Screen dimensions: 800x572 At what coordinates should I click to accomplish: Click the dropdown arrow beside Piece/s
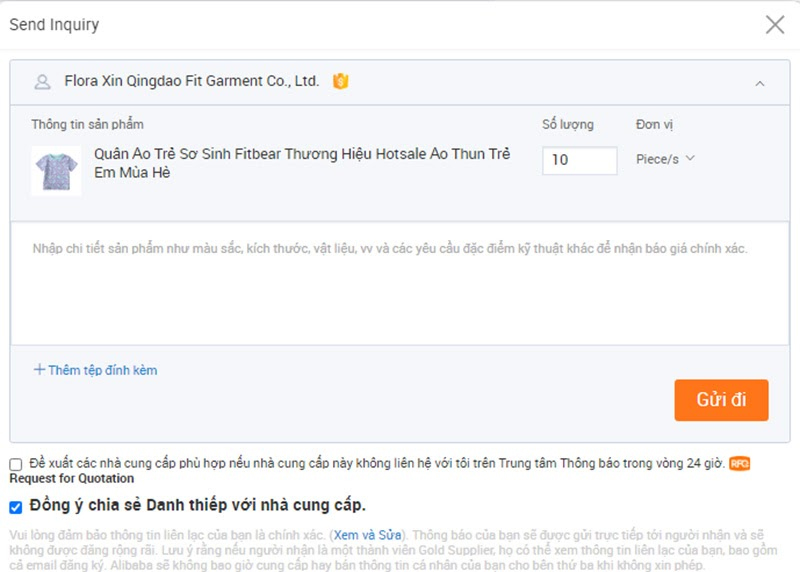(690, 159)
